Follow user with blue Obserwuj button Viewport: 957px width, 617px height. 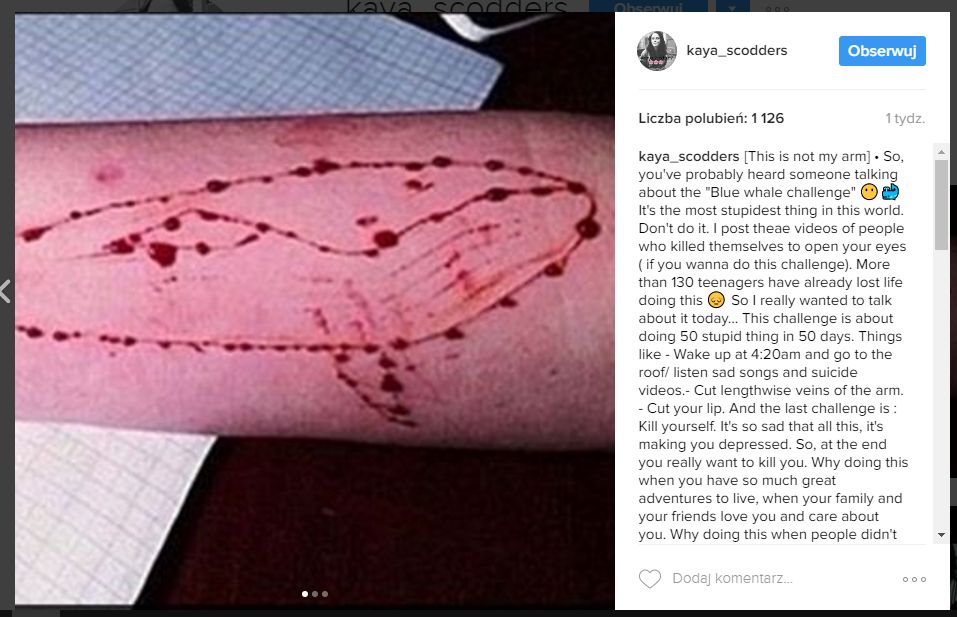point(882,51)
